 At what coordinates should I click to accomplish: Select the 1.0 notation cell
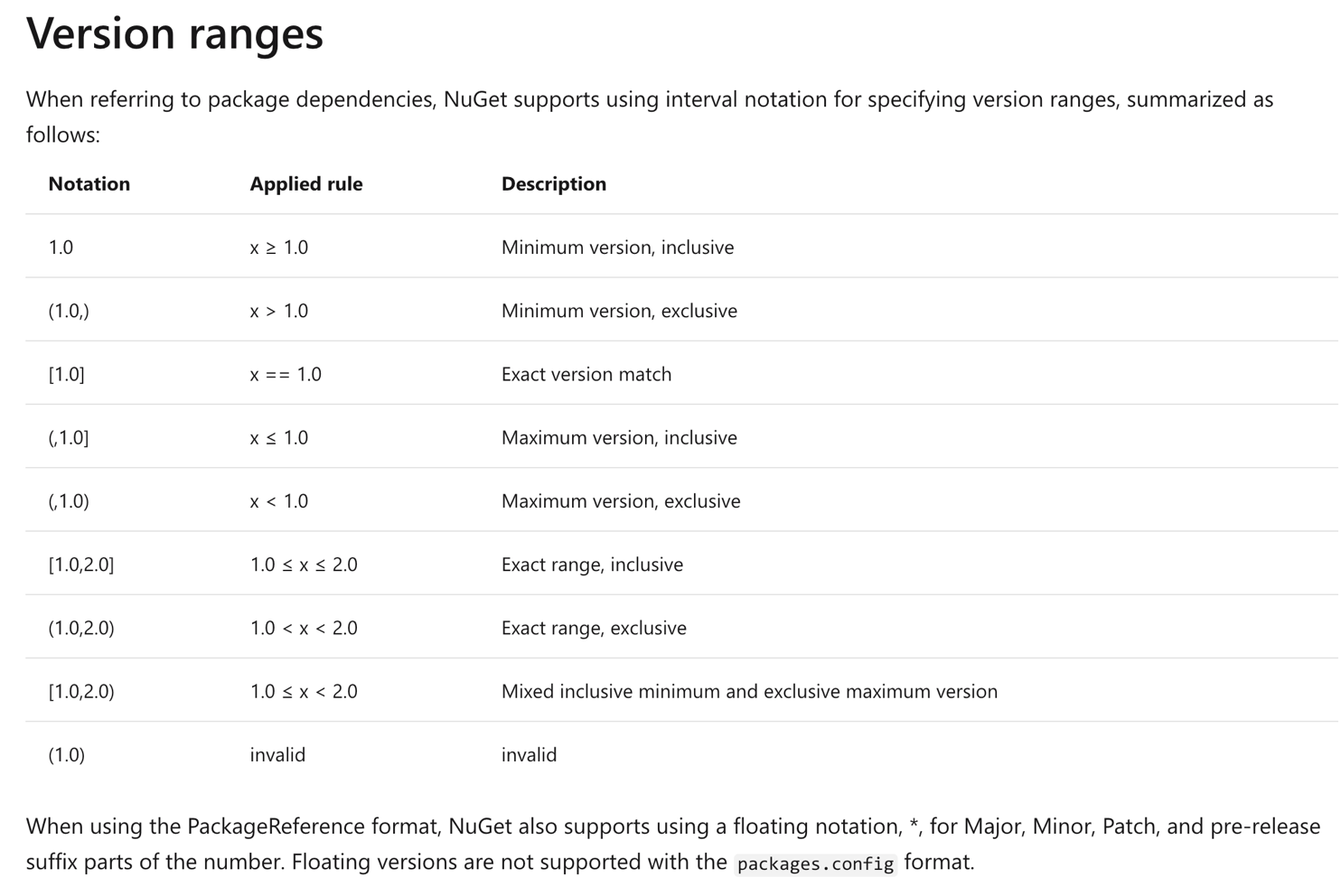point(61,247)
